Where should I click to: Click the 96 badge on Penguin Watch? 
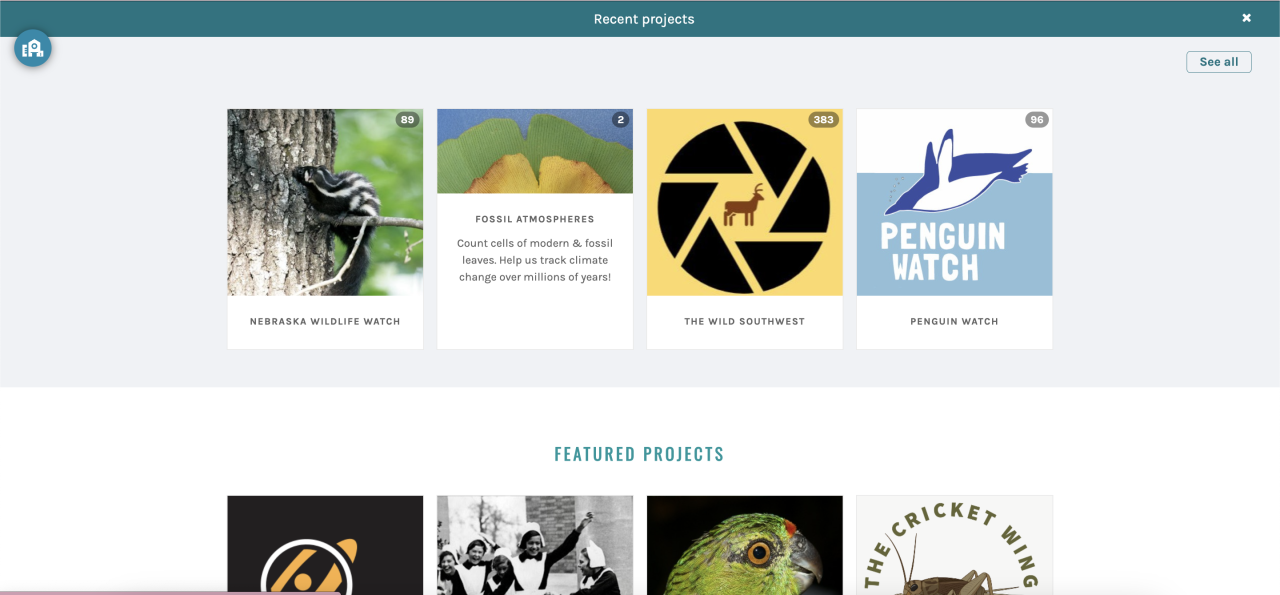1036,120
